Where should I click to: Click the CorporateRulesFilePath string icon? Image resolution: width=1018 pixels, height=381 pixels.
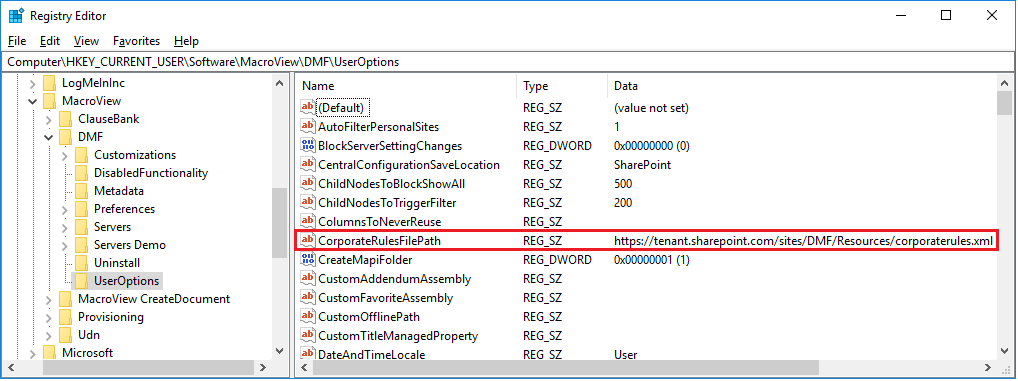307,241
